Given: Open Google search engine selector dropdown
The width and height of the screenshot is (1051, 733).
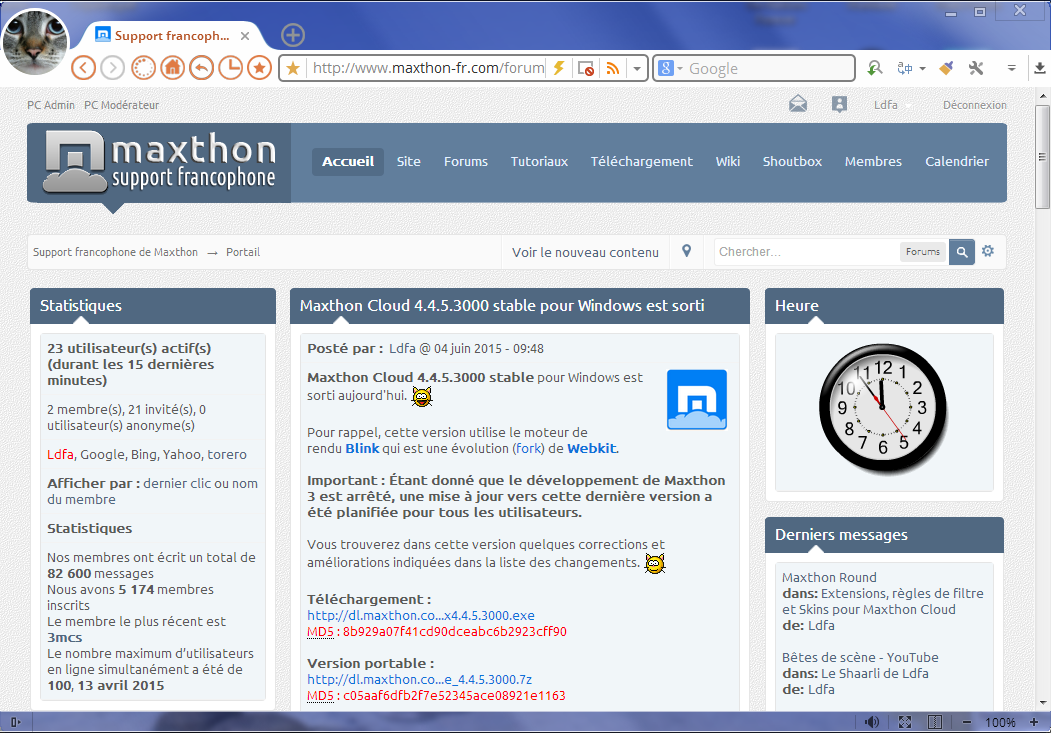Looking at the screenshot, I should point(670,68).
